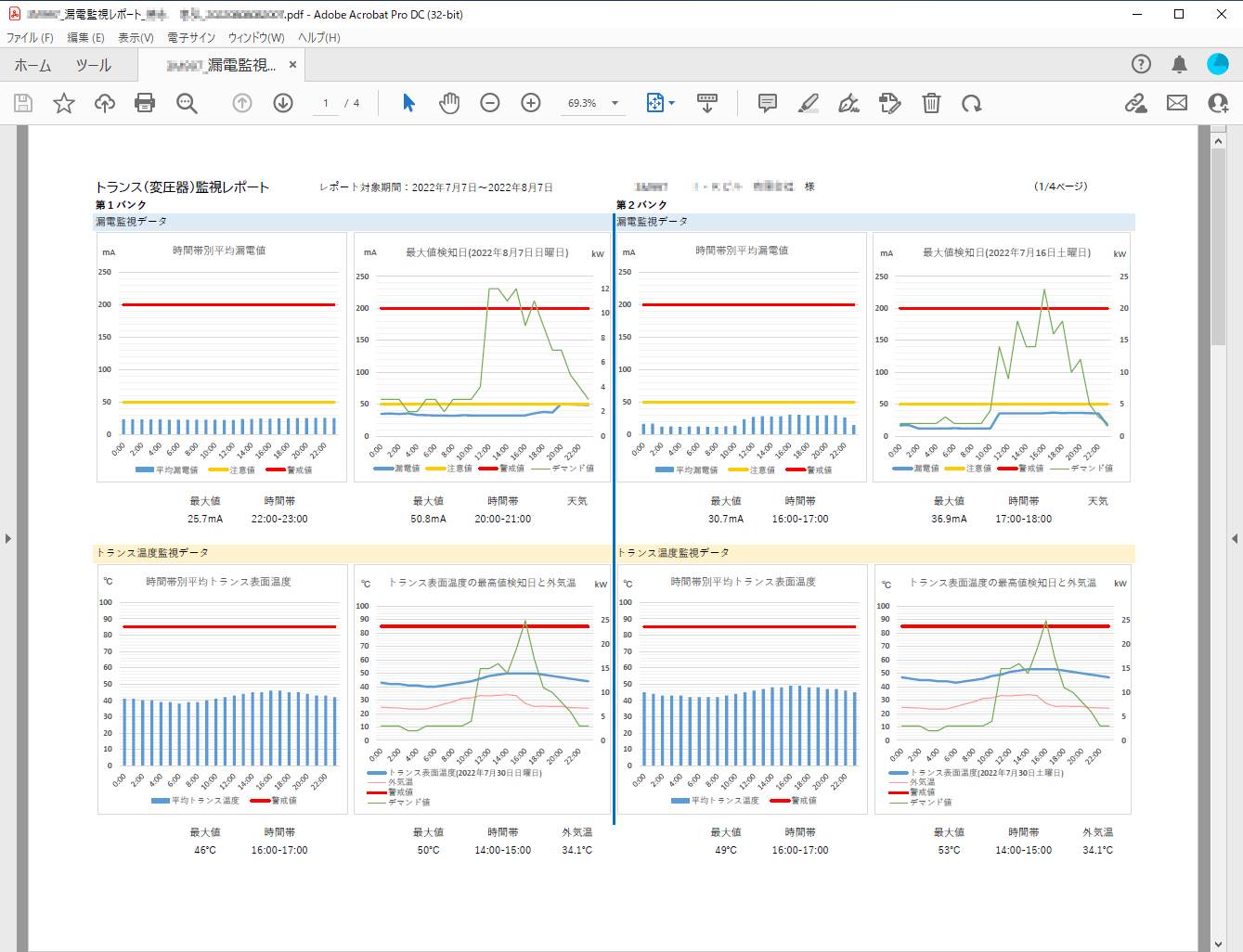The height and width of the screenshot is (952, 1243).
Task: Expand the left navigation pane
Action: [x=8, y=538]
